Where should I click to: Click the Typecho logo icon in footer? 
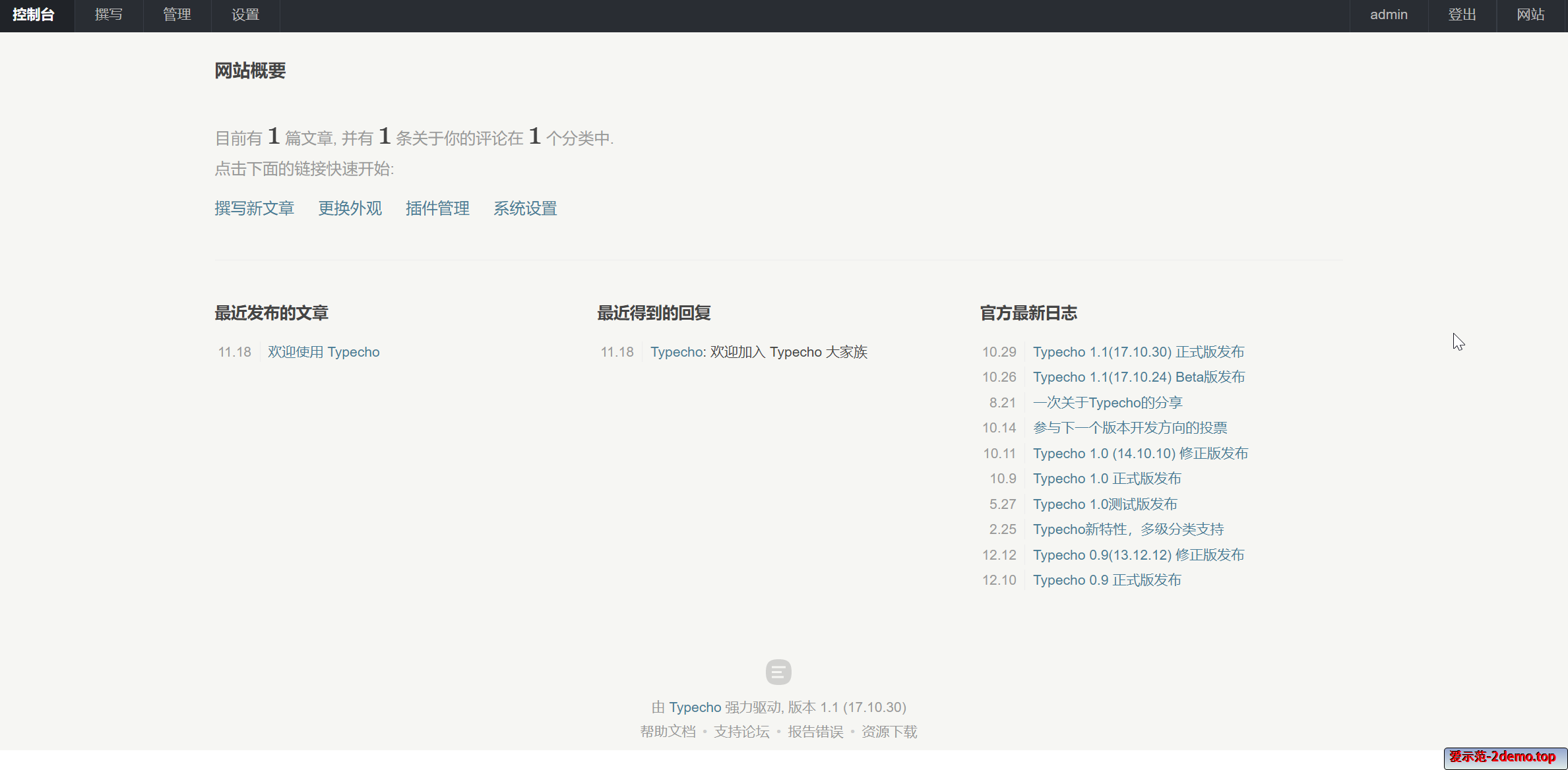pyautogui.click(x=778, y=672)
